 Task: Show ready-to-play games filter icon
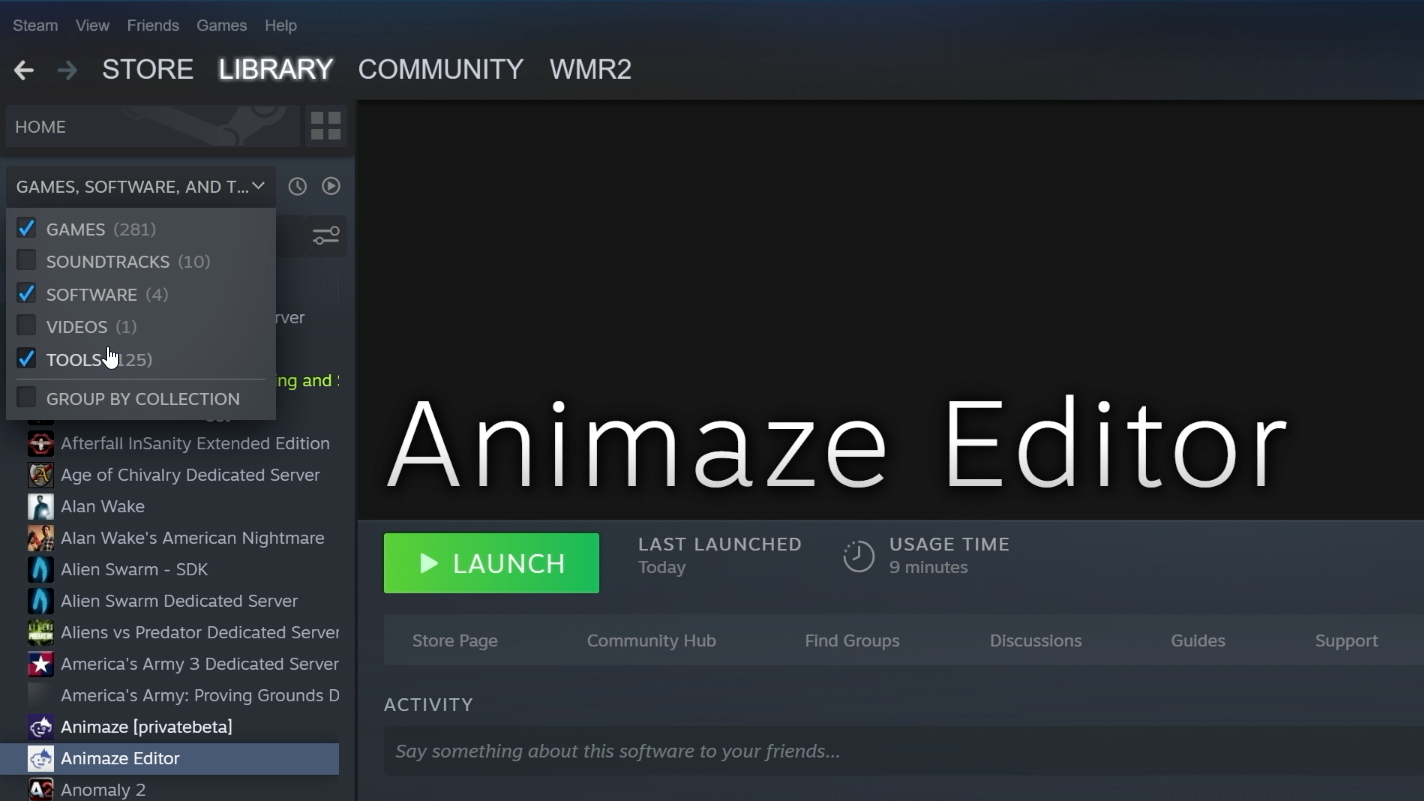point(331,186)
